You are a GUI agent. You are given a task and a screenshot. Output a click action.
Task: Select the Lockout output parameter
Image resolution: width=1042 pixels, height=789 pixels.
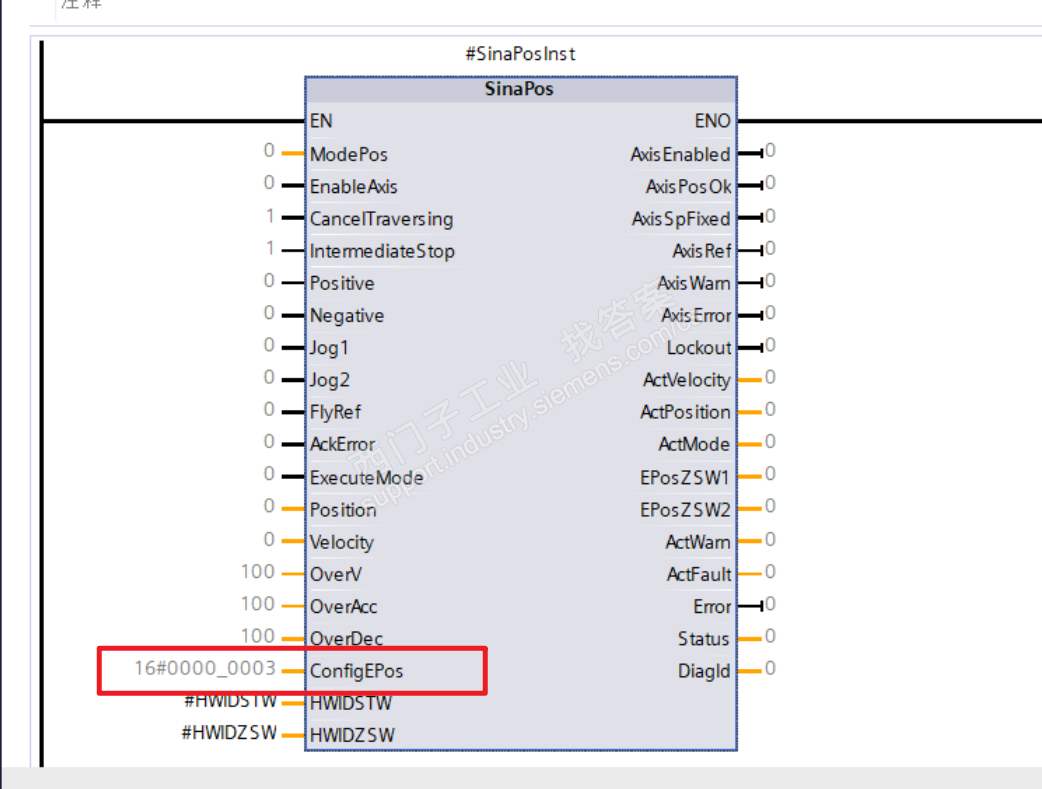pyautogui.click(x=699, y=348)
